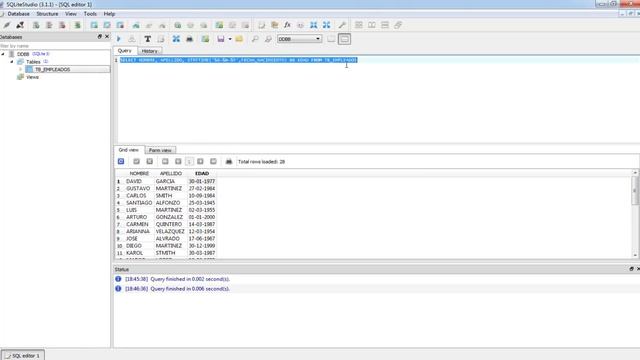
Task: Export query results from editor toolbar
Action: click(176, 39)
